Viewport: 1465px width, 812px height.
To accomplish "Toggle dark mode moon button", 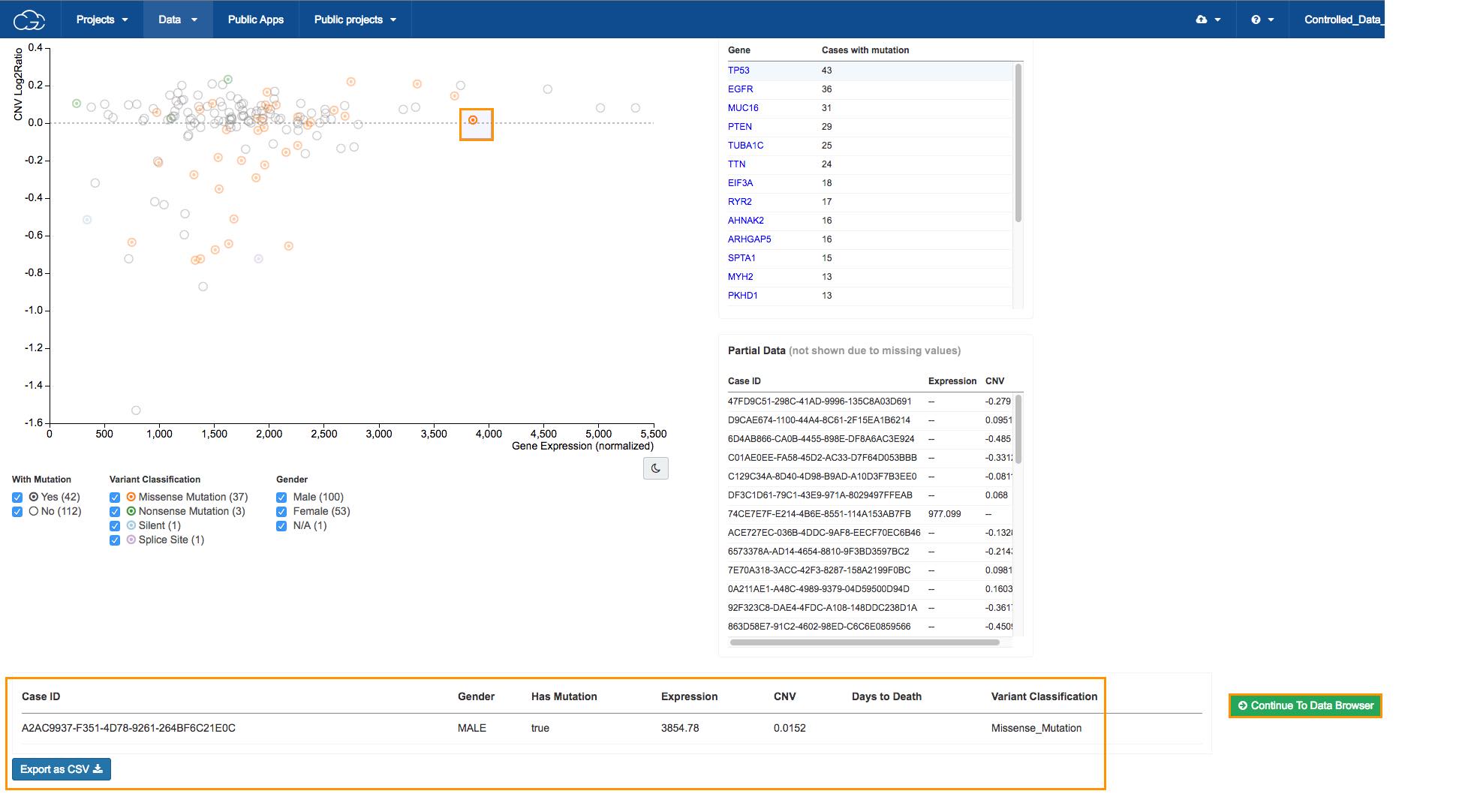I will (x=656, y=468).
